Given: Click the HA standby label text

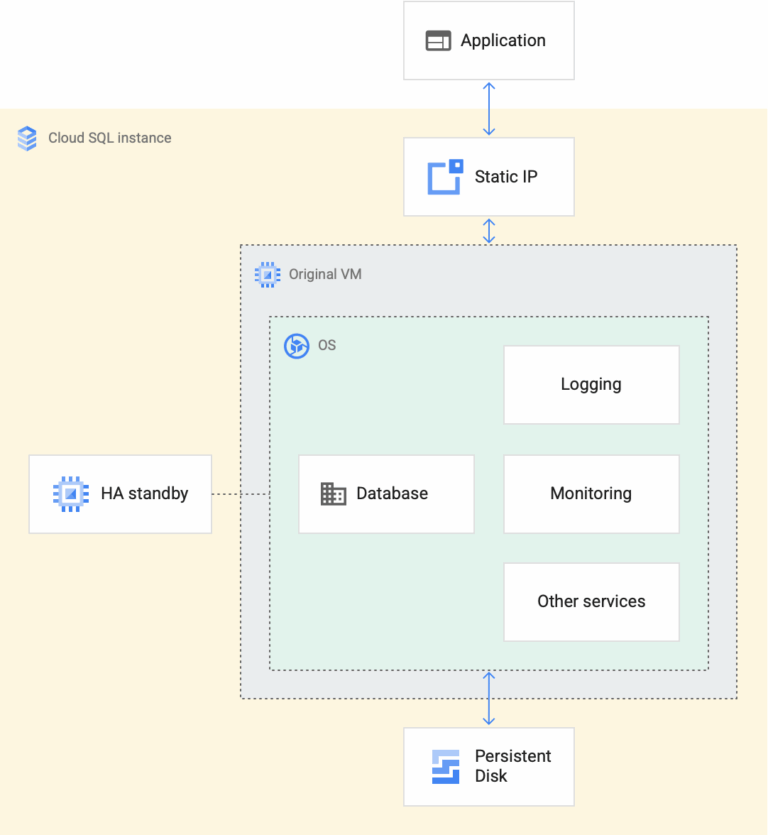Looking at the screenshot, I should tap(144, 494).
